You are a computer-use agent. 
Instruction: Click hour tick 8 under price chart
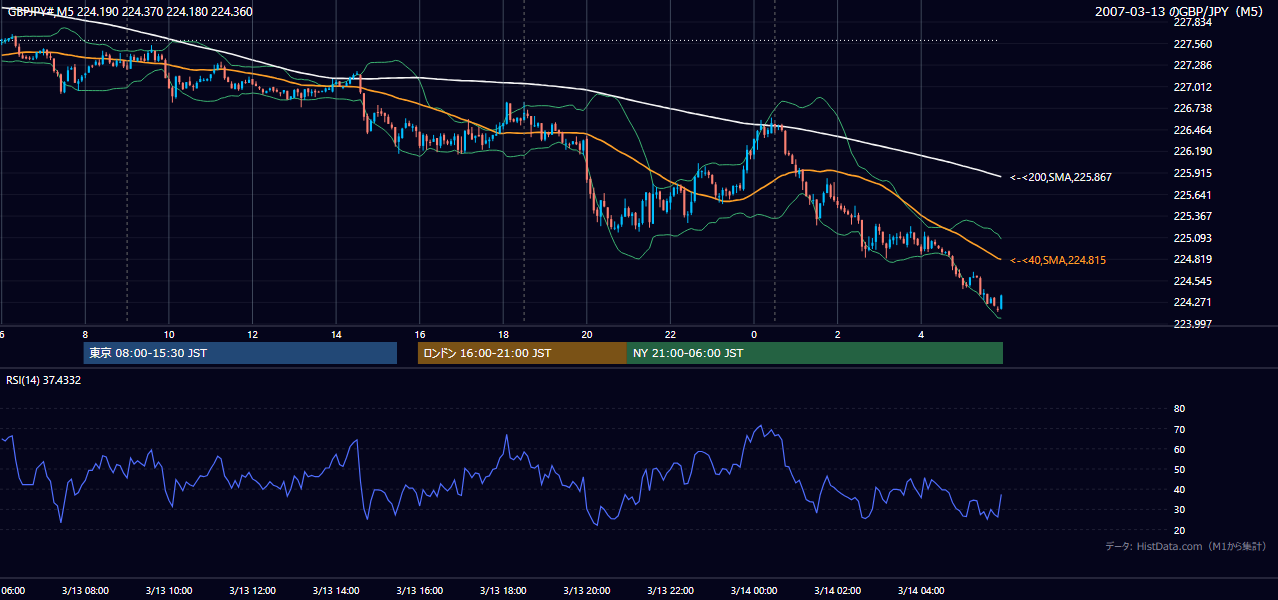point(85,334)
